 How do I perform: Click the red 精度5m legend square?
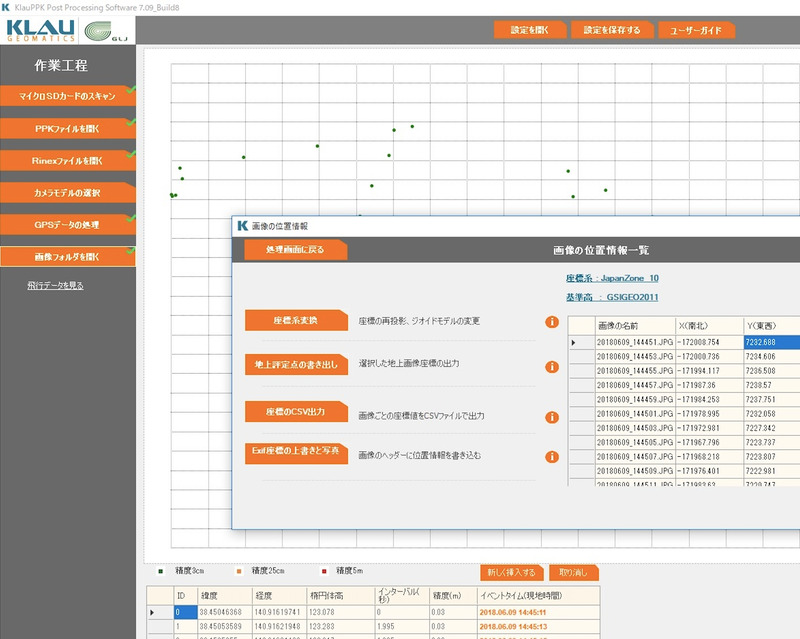click(x=324, y=572)
